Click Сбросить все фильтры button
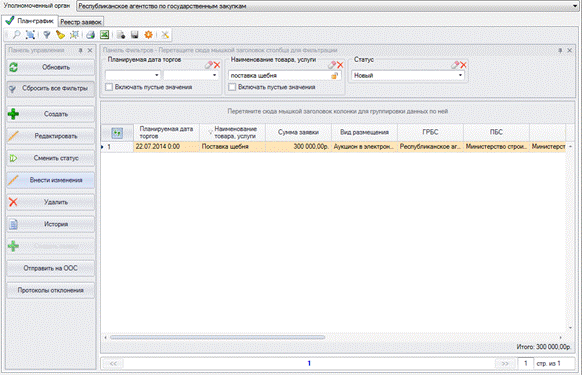Viewport: 582px width, 375px height. [50, 88]
